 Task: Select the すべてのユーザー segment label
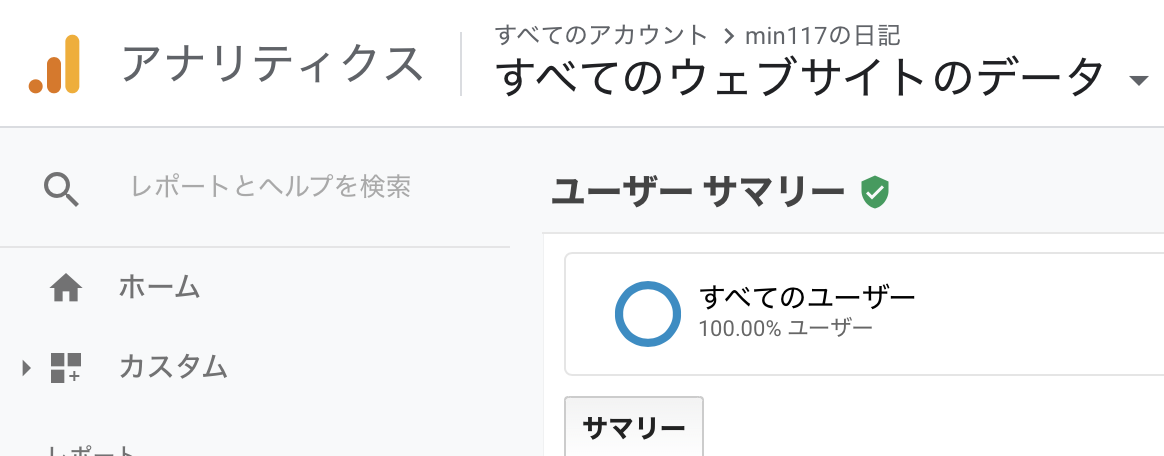pyautogui.click(x=807, y=298)
